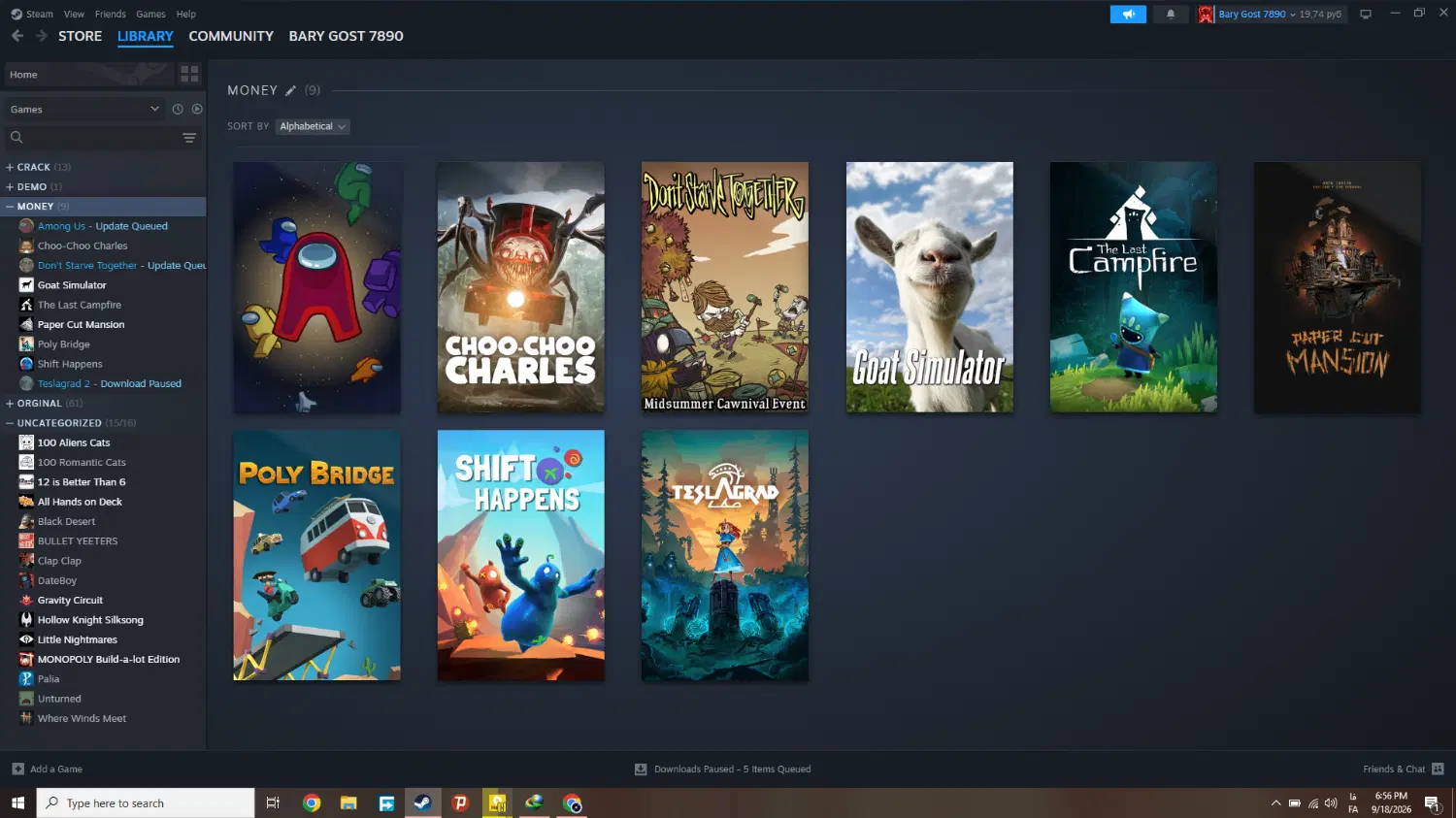Open the Help menu
Screen dimensions: 1456x818
186,15
